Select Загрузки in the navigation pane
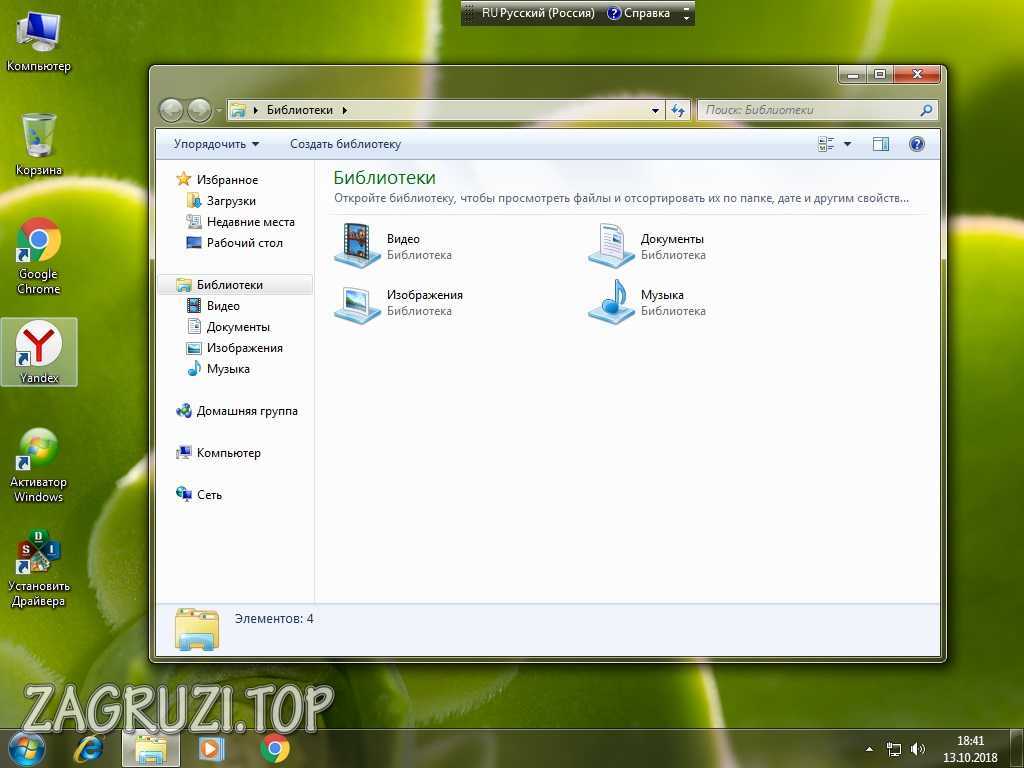This screenshot has width=1024, height=768. pyautogui.click(x=231, y=200)
